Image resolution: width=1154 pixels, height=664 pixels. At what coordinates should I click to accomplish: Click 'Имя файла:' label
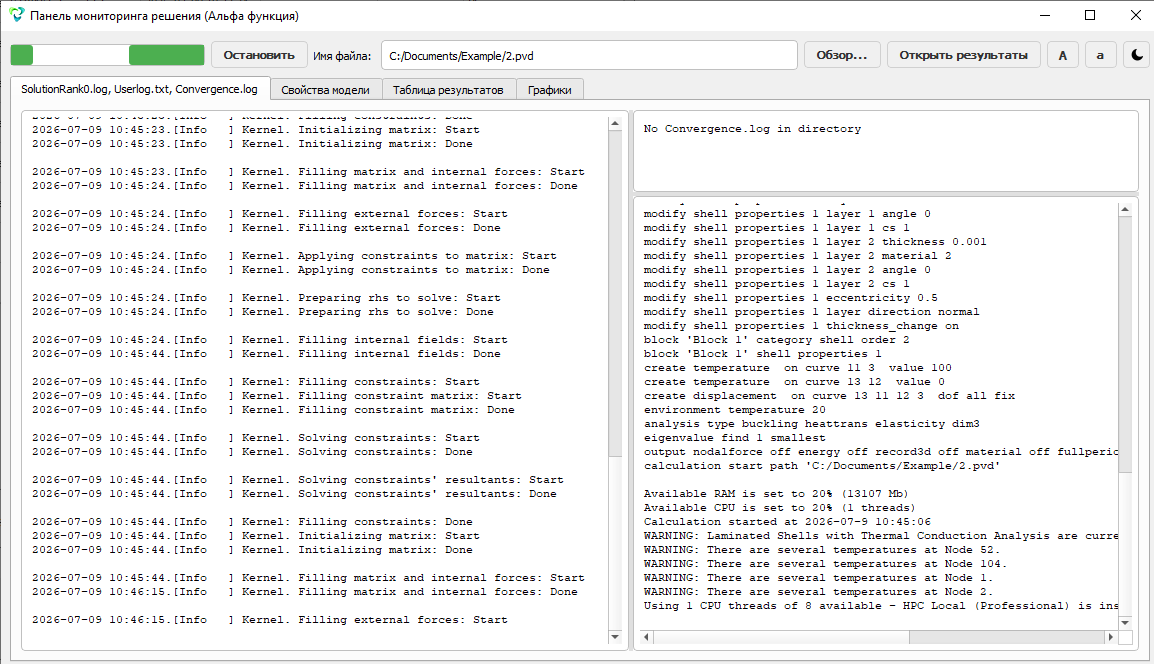[342, 56]
